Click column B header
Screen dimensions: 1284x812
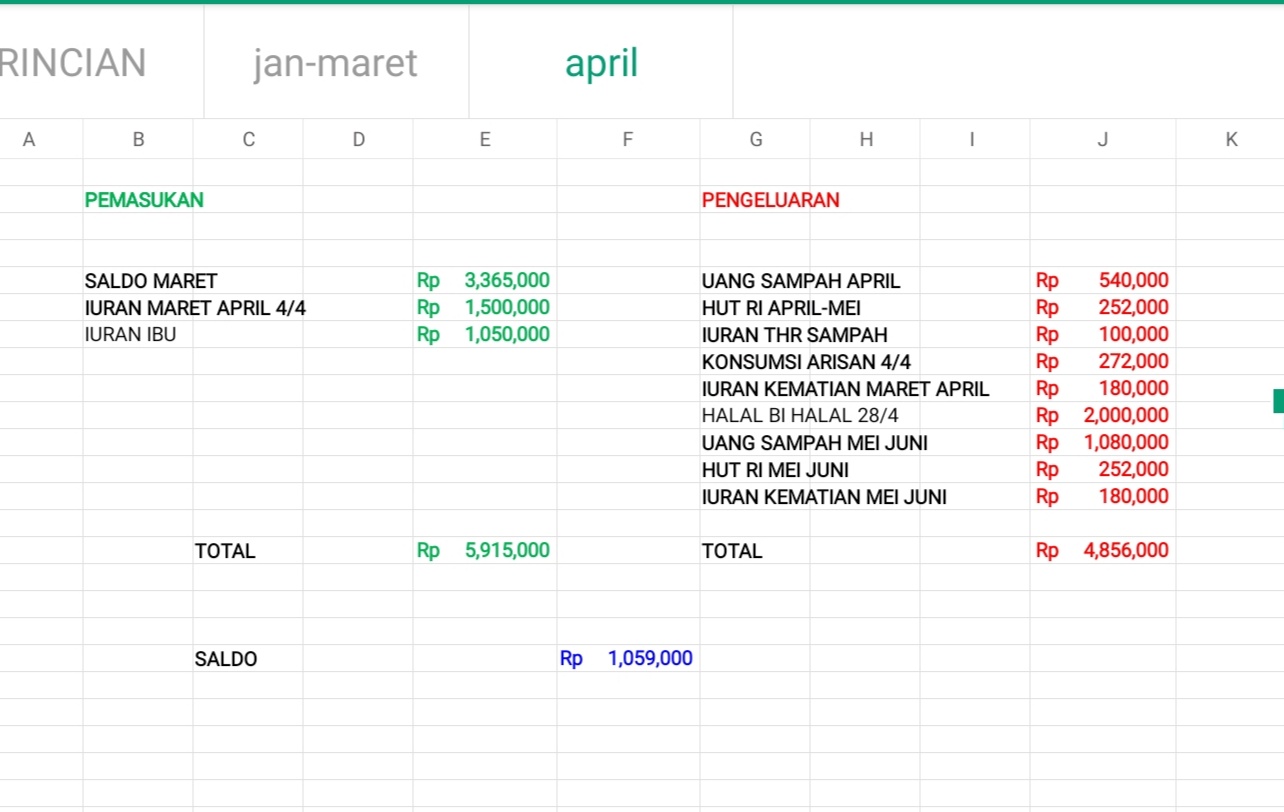click(x=138, y=140)
